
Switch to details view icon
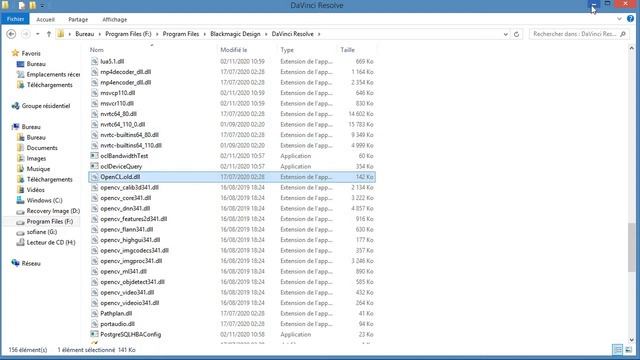[618, 350]
